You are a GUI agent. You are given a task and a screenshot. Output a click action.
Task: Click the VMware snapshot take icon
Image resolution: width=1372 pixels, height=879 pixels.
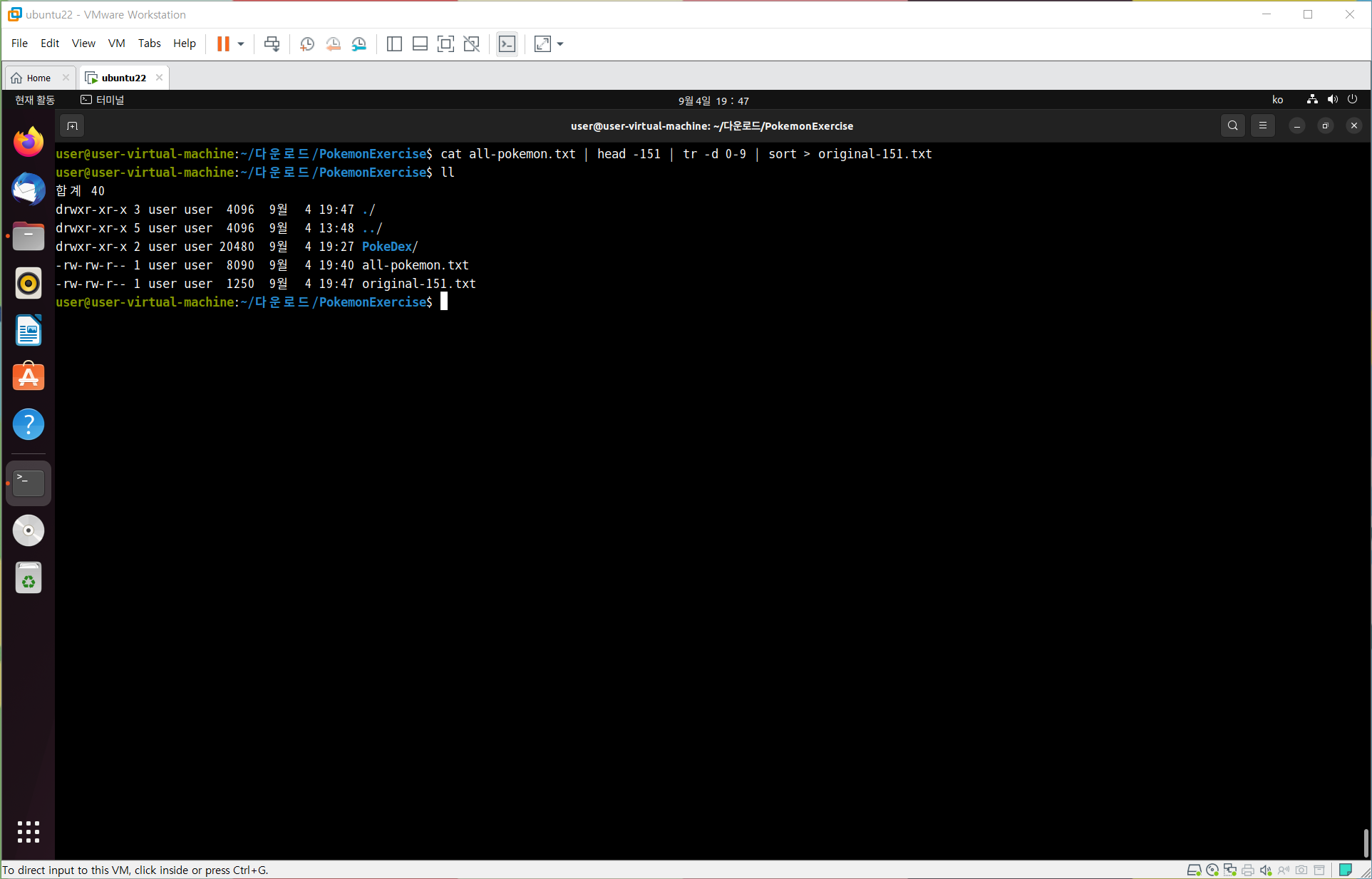(x=307, y=44)
